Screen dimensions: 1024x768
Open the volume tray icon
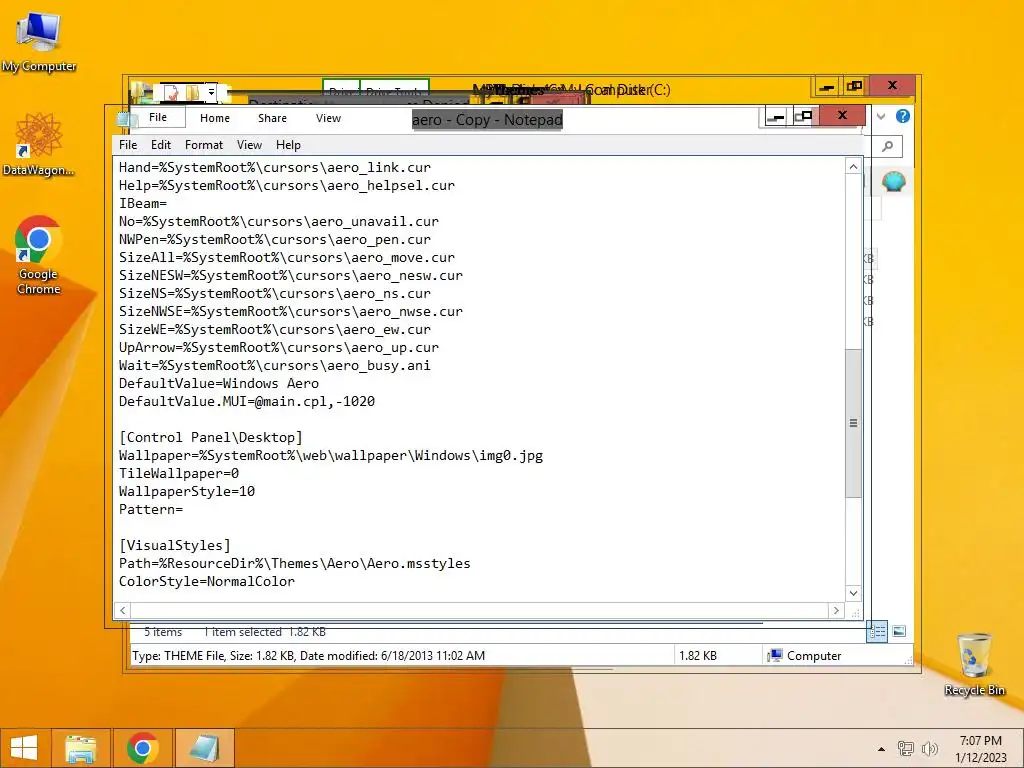929,748
